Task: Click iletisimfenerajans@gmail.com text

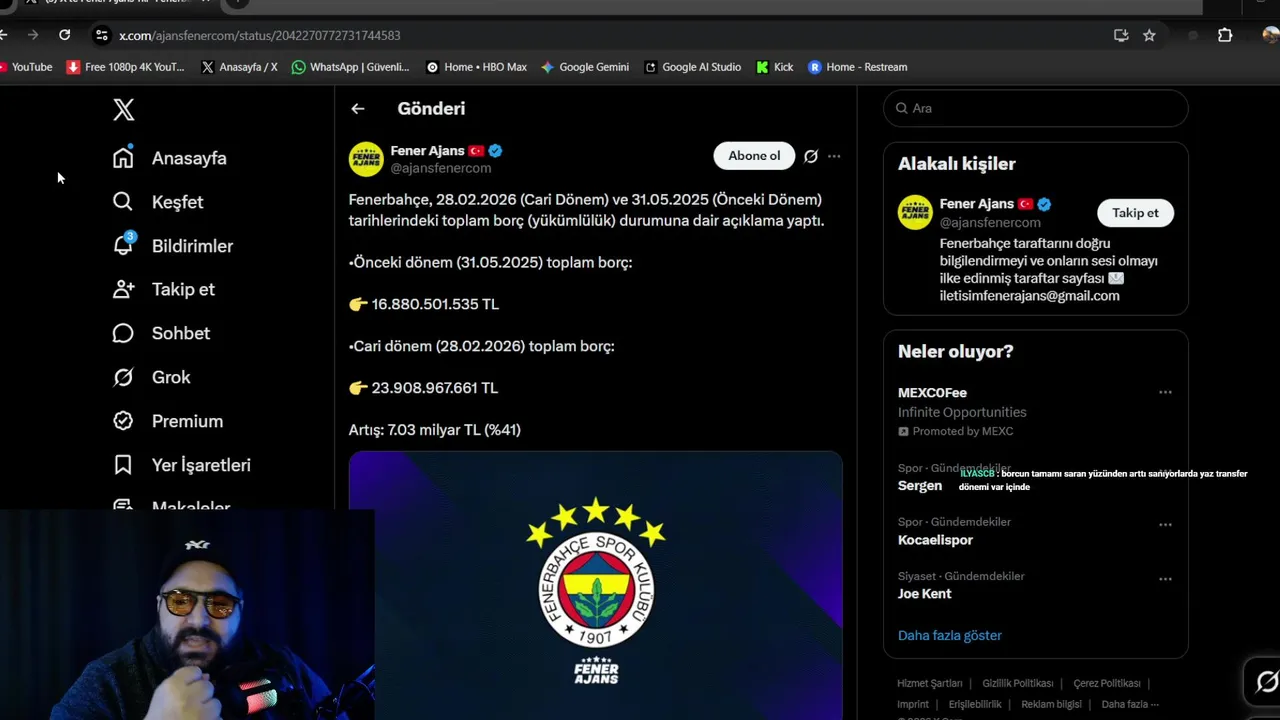Action: point(1029,296)
